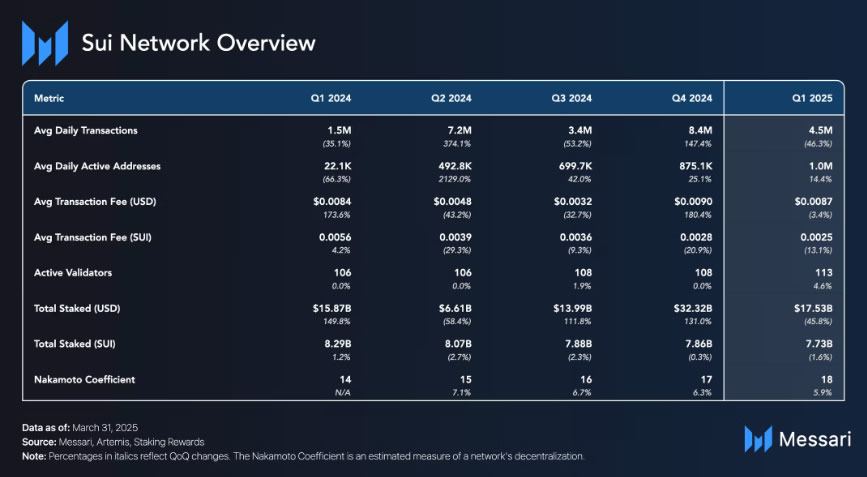Select the Avg Daily Active Addresses label

[97, 165]
